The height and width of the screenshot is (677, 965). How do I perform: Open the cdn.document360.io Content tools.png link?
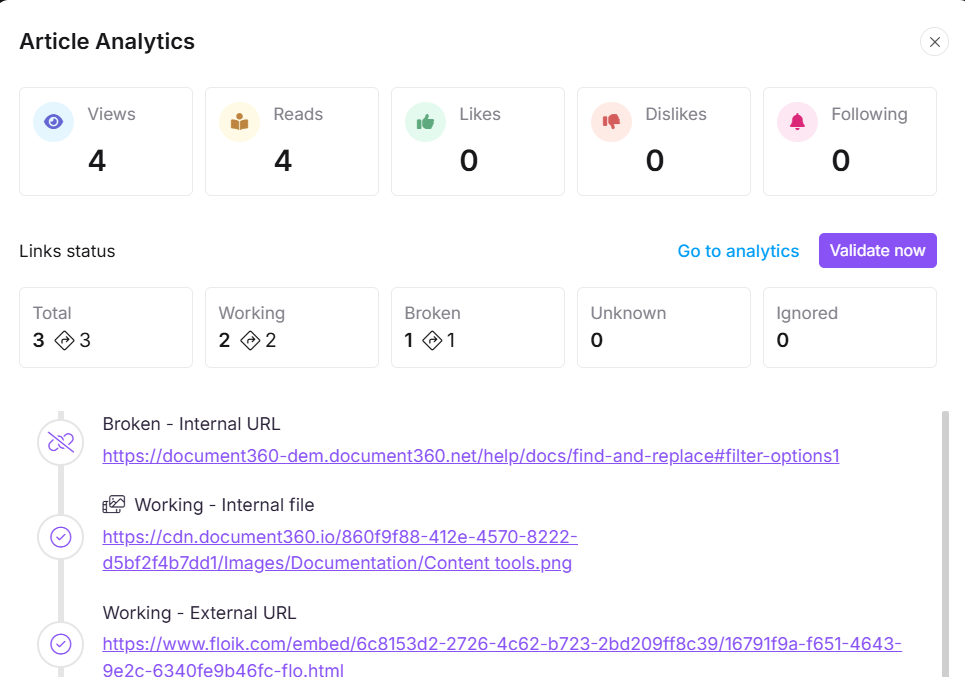[x=340, y=550]
